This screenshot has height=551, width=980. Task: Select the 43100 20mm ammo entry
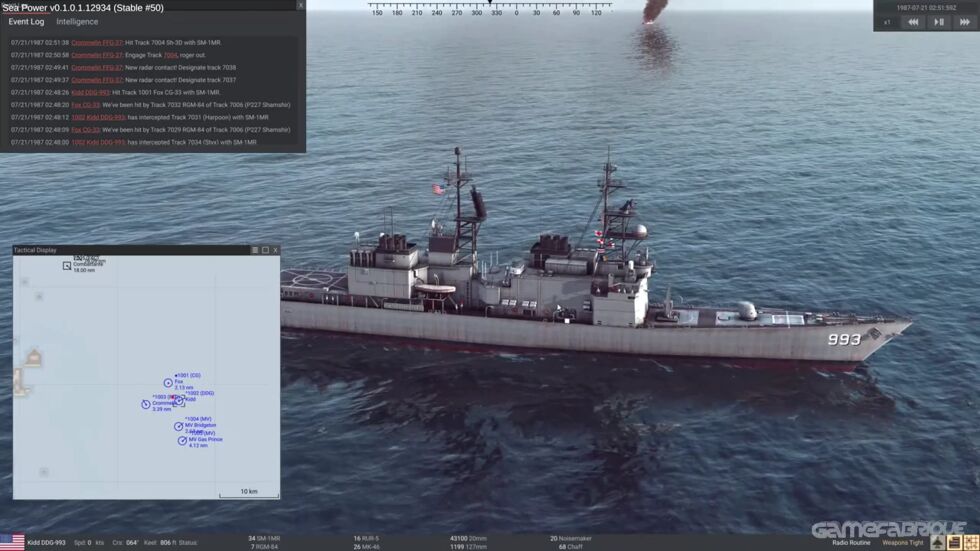(x=468, y=538)
